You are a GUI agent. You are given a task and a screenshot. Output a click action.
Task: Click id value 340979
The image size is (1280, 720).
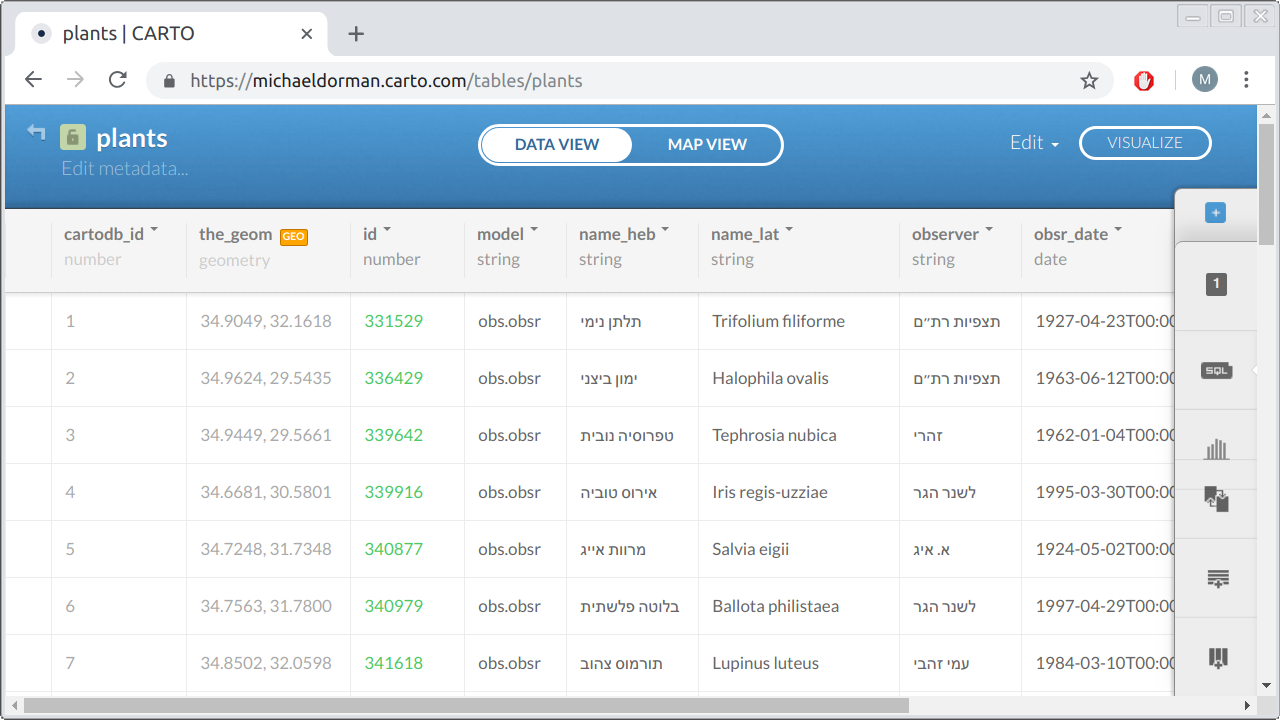(393, 606)
